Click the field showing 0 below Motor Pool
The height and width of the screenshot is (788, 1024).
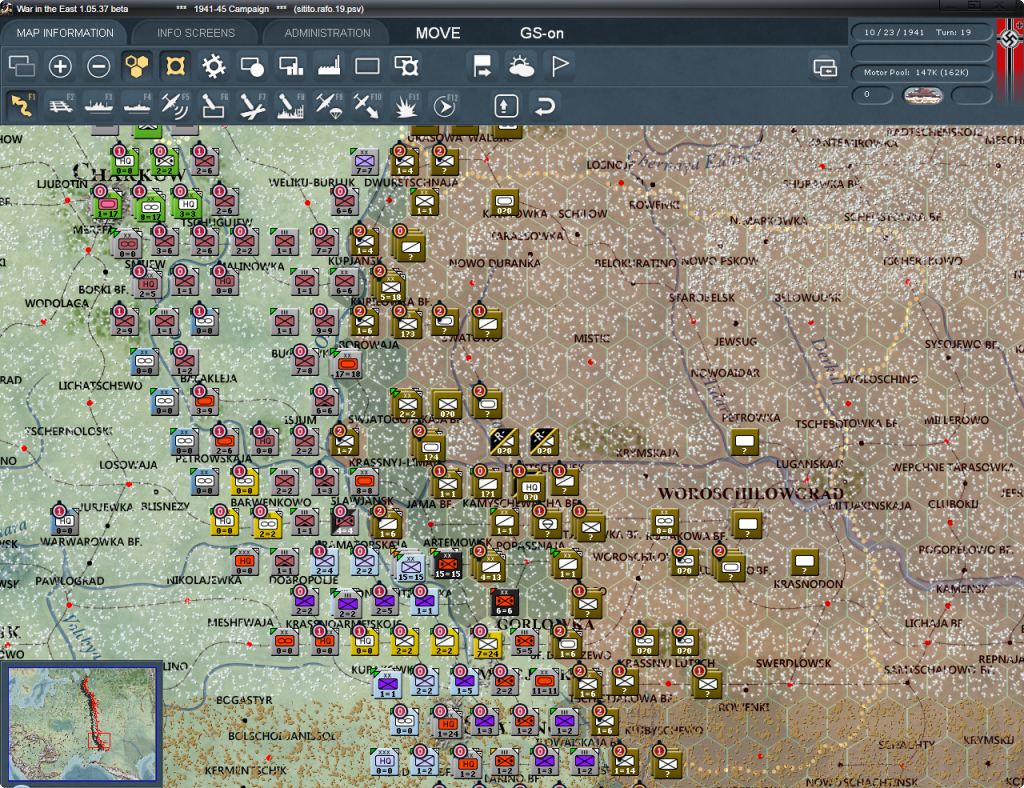[x=872, y=95]
